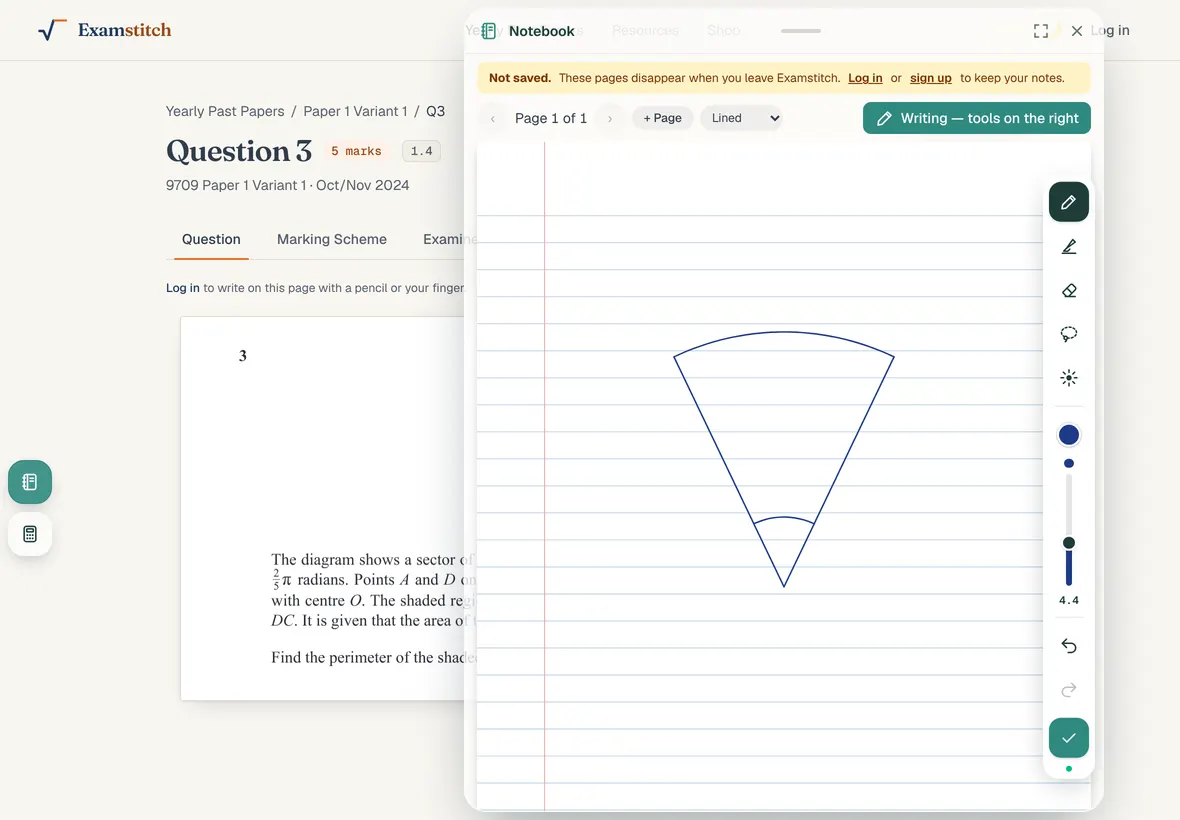Image resolution: width=1180 pixels, height=820 pixels.
Task: Click the drag handle bar atop notebook
Action: (x=801, y=31)
